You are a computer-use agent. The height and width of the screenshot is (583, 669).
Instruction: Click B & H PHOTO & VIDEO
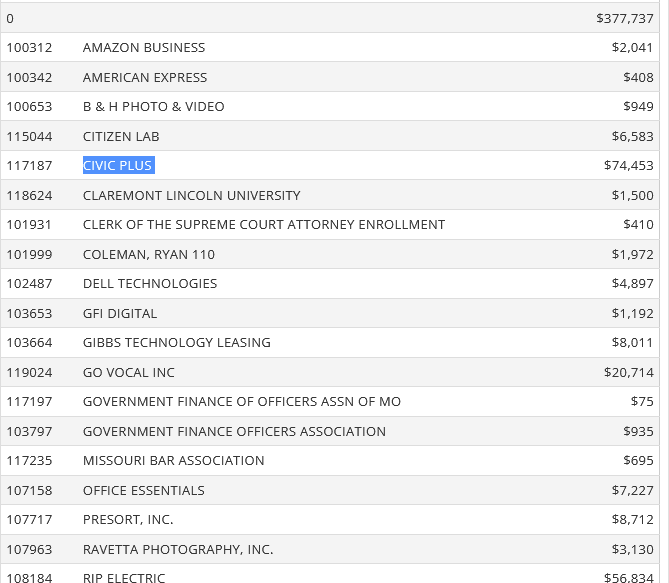click(x=154, y=106)
